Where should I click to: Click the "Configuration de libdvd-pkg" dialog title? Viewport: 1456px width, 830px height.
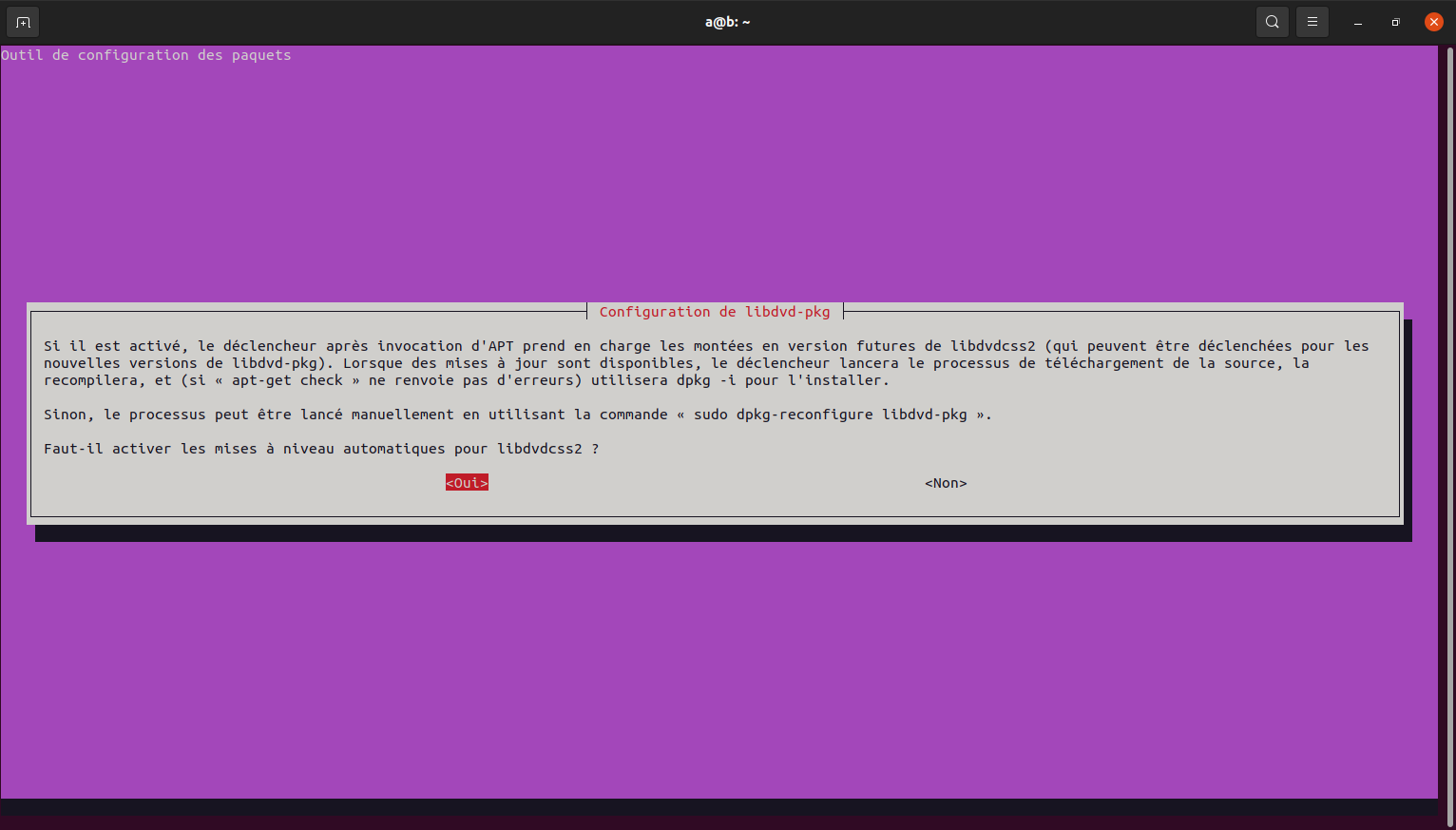click(x=715, y=312)
